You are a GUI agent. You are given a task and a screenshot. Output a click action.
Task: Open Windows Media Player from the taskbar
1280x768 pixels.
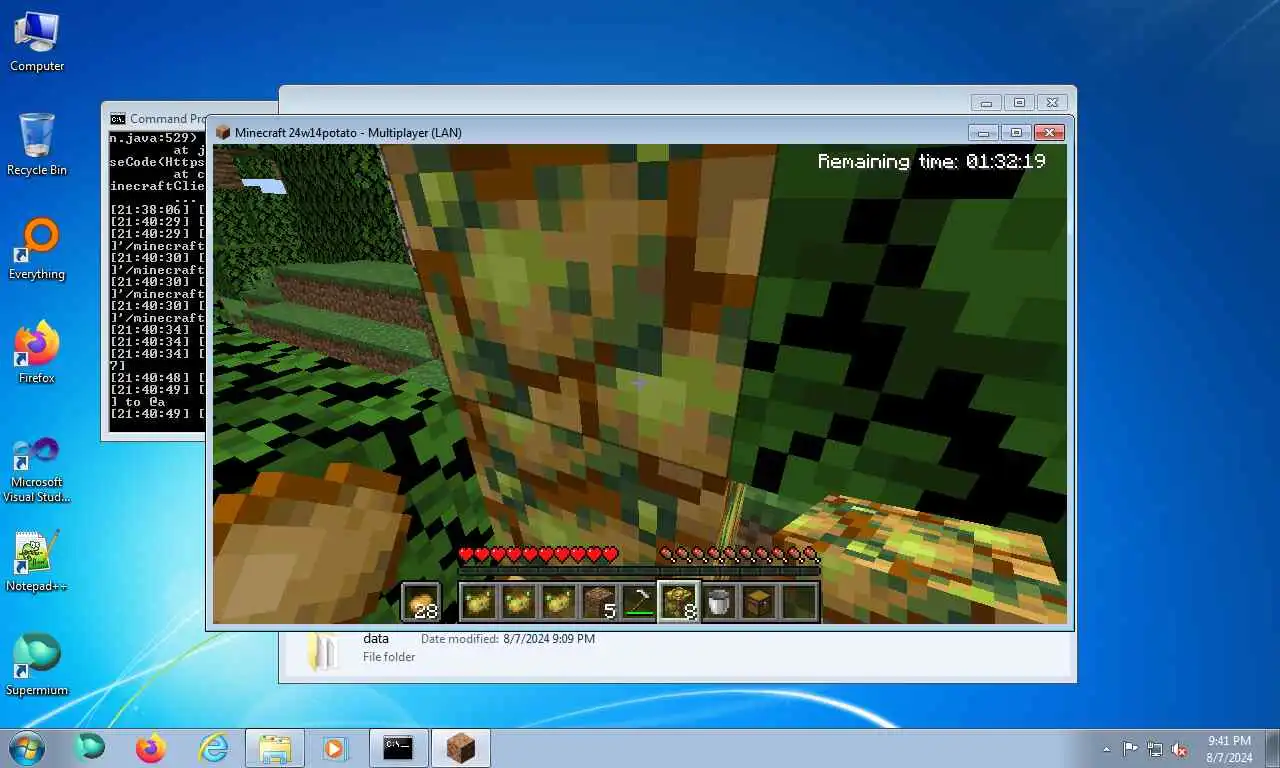(x=335, y=748)
